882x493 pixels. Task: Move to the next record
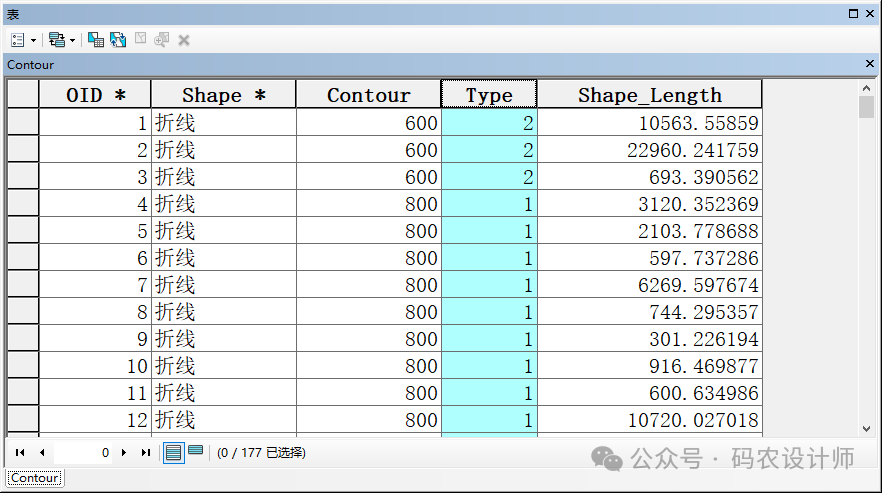(124, 453)
